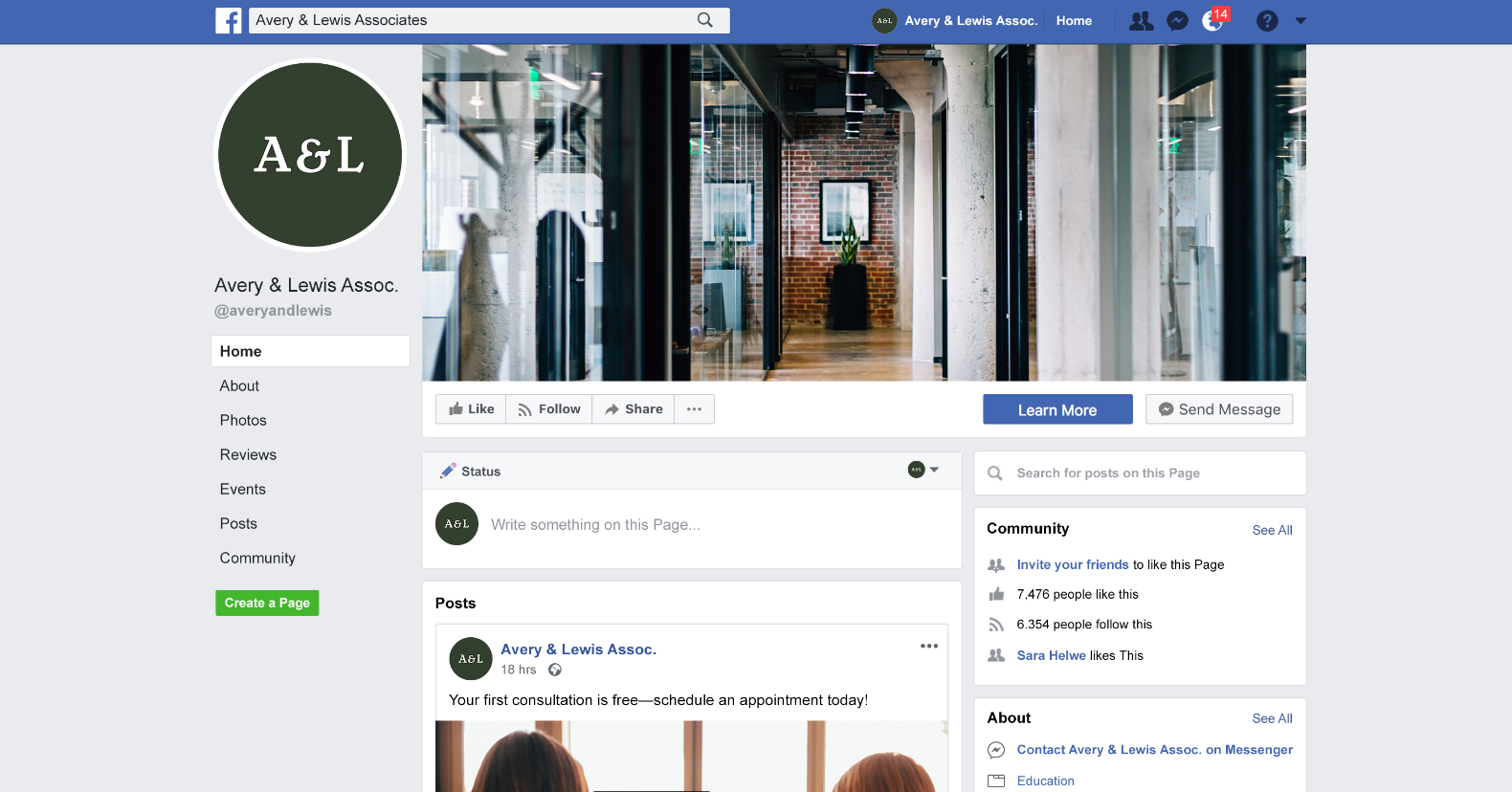Viewport: 1512px width, 792px height.
Task: Click the A&L avatar on the post
Action: (471, 659)
